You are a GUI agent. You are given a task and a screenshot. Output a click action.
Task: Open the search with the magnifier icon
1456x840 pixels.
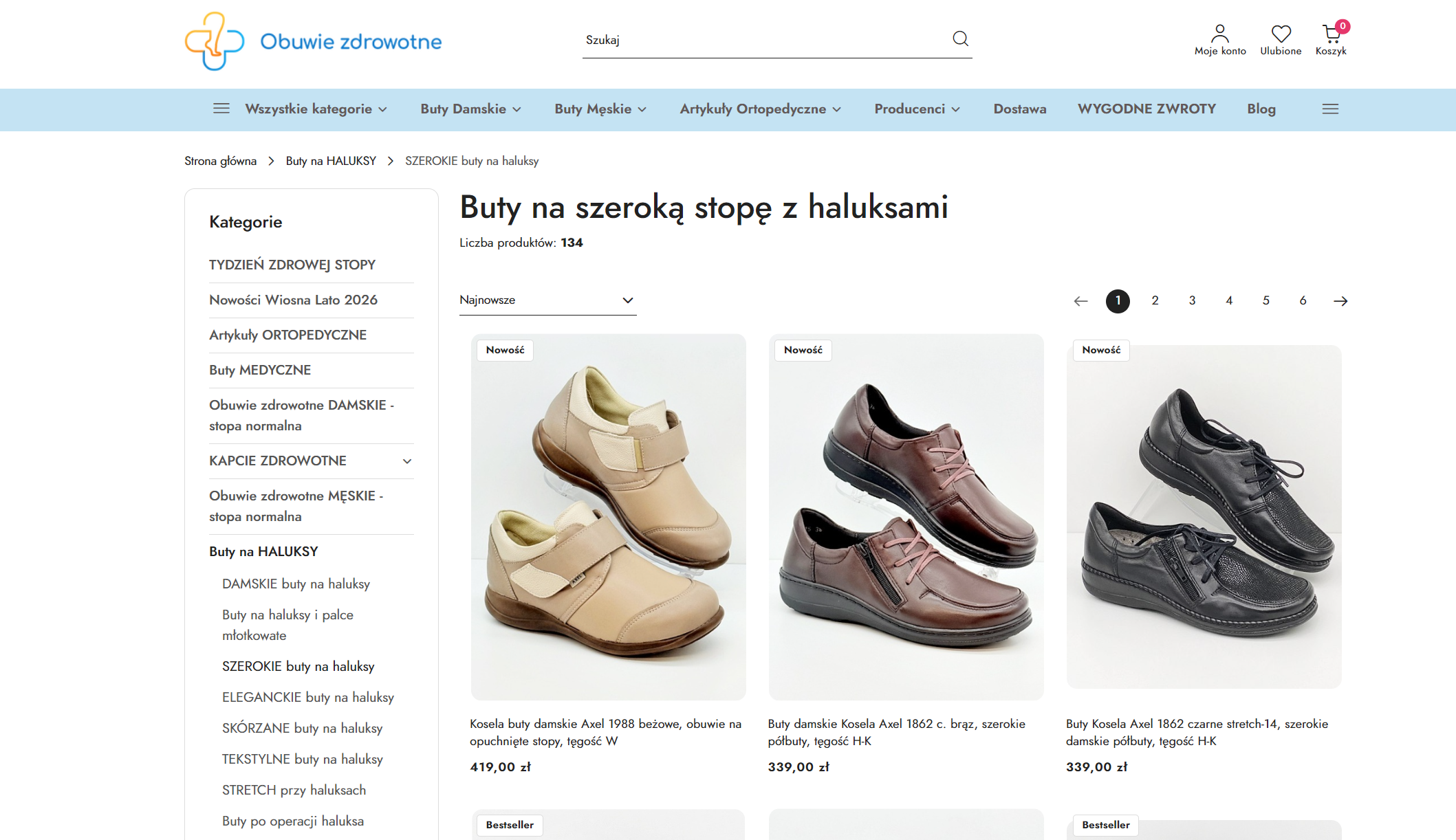point(960,39)
